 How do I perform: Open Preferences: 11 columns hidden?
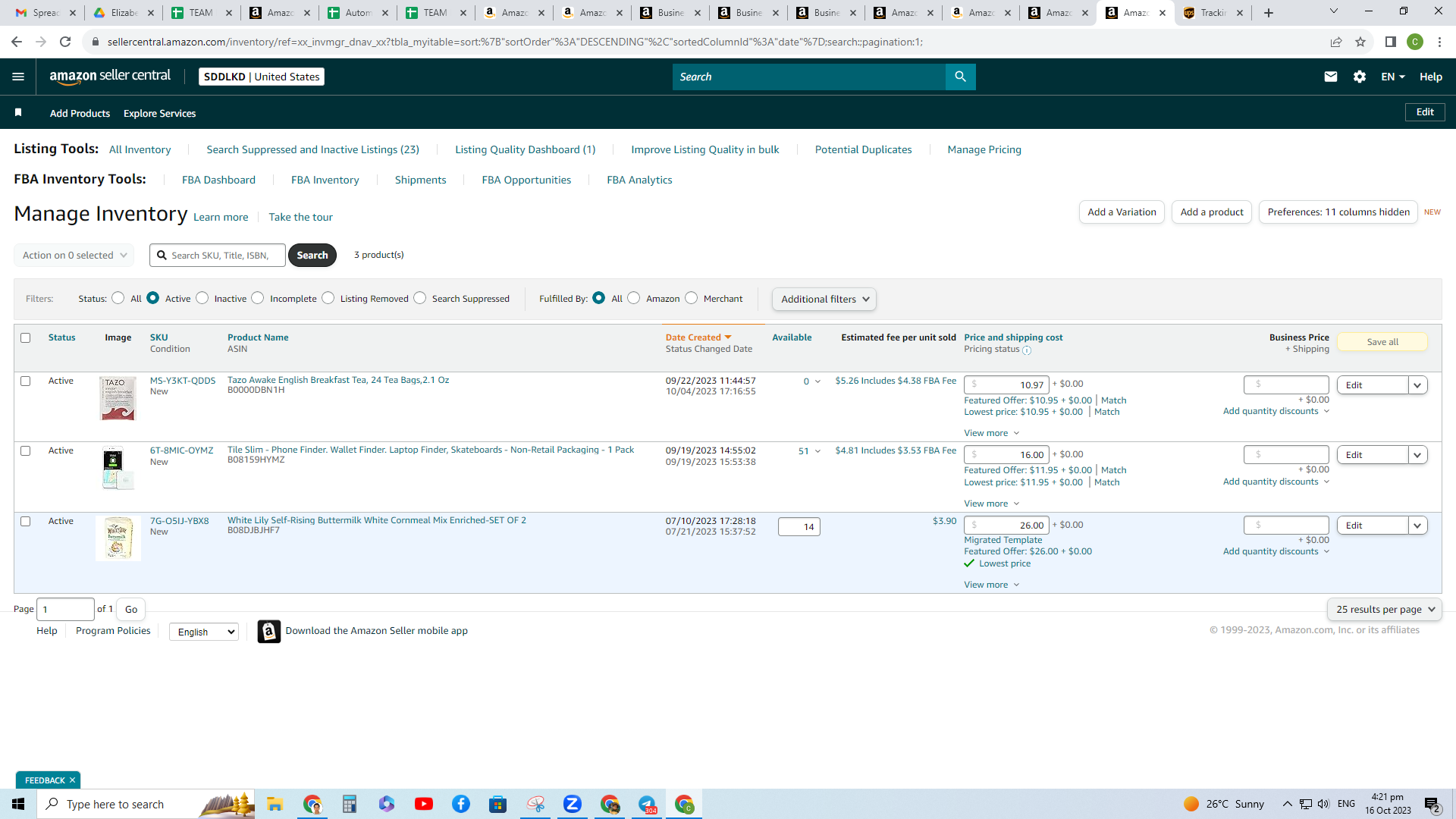coord(1338,212)
